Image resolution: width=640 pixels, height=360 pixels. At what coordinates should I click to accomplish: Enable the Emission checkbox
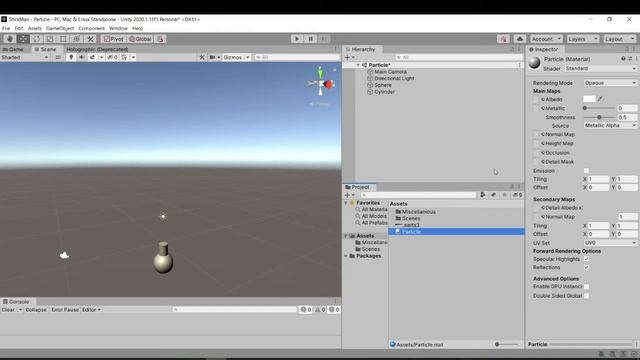586,171
